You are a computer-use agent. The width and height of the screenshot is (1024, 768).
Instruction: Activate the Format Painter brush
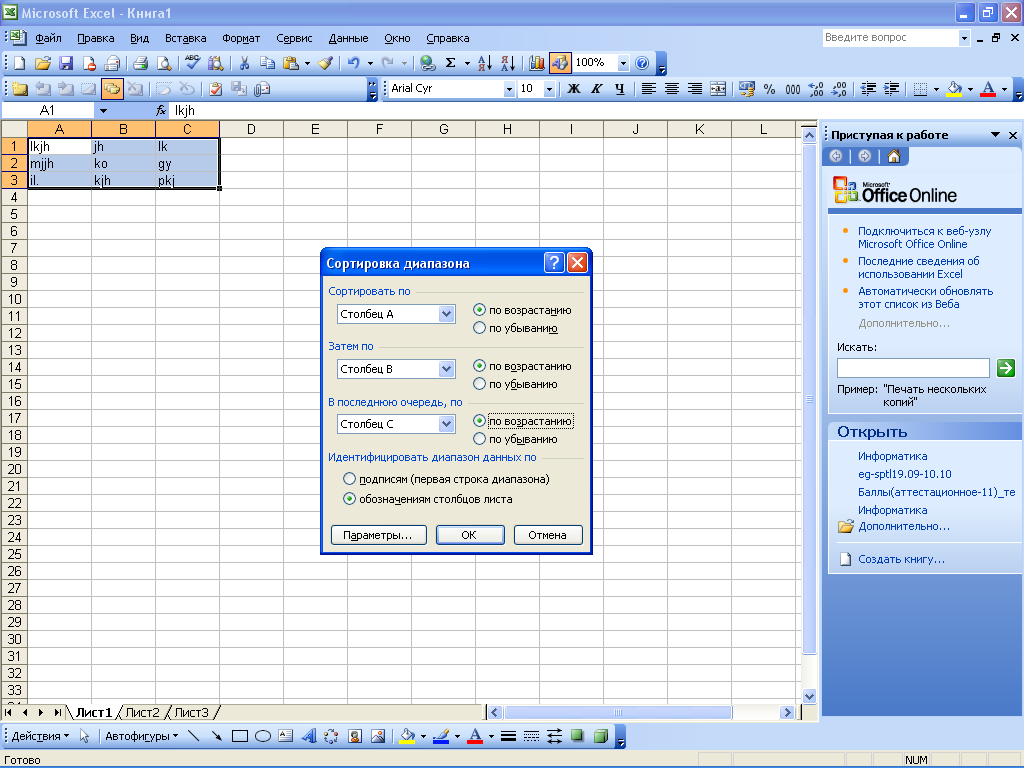click(x=325, y=63)
